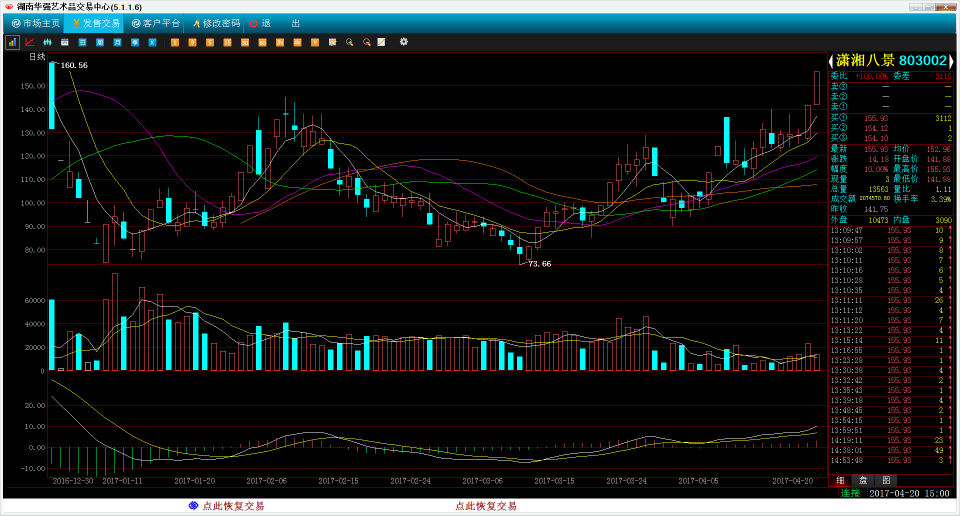This screenshot has height=516, width=960.
Task: Click the blue X period icon
Action: [x=152, y=42]
